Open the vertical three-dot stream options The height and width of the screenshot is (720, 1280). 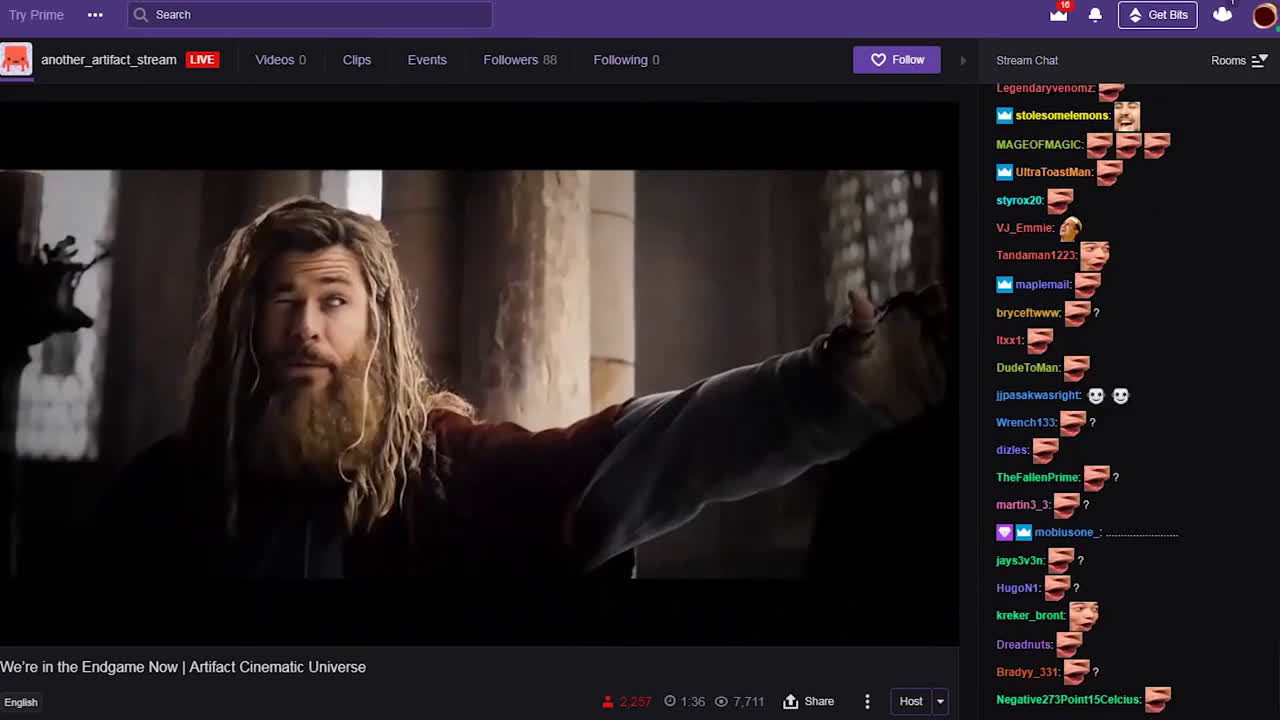click(x=867, y=701)
